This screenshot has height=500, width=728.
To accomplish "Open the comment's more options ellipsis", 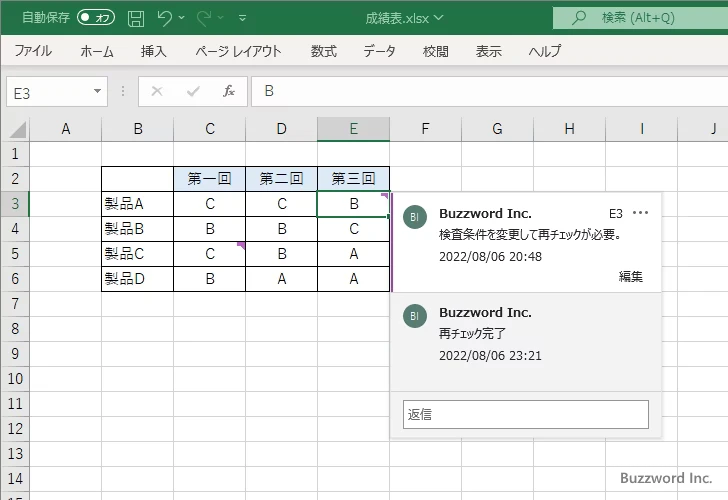I will coord(640,213).
